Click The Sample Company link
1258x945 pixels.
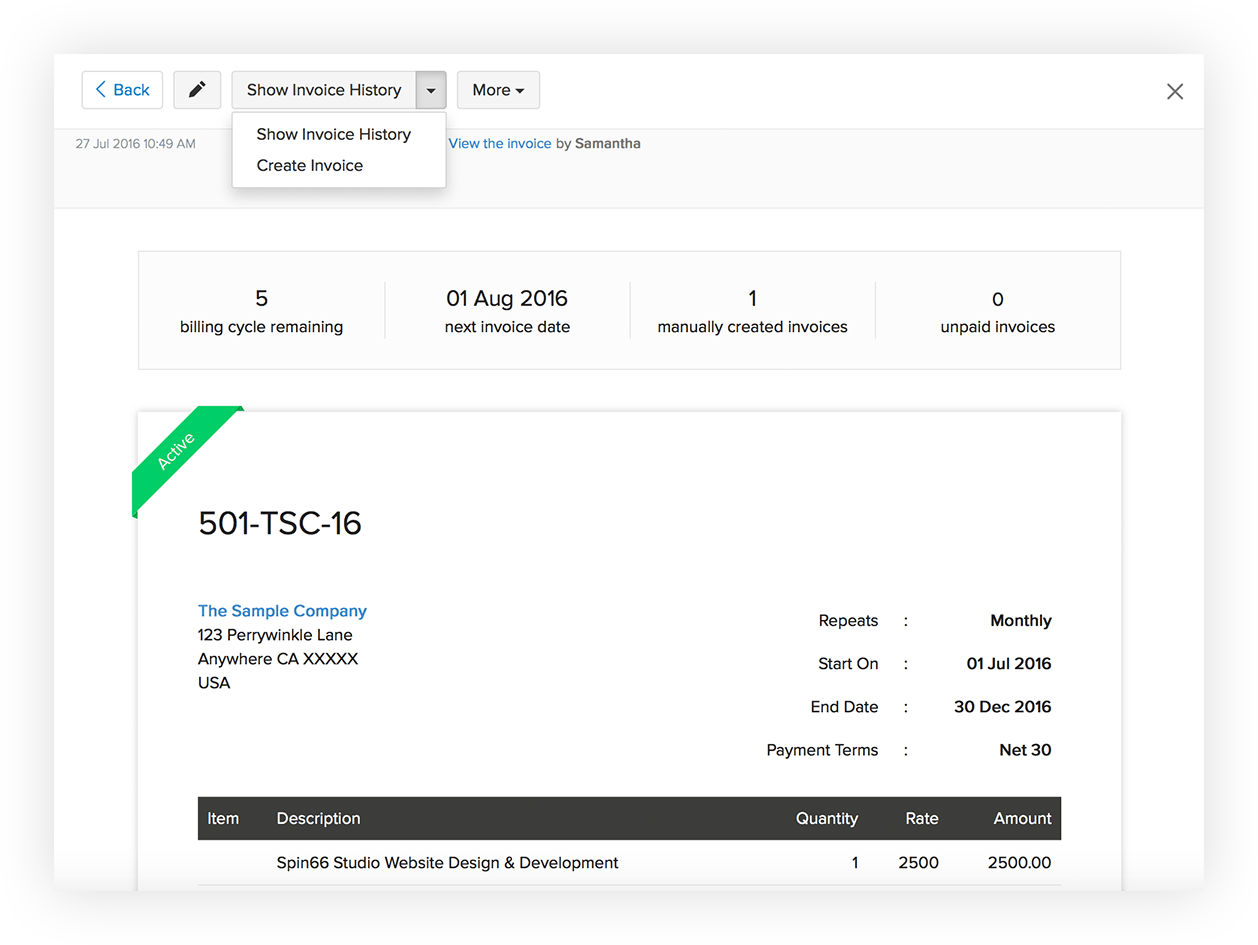tap(282, 610)
